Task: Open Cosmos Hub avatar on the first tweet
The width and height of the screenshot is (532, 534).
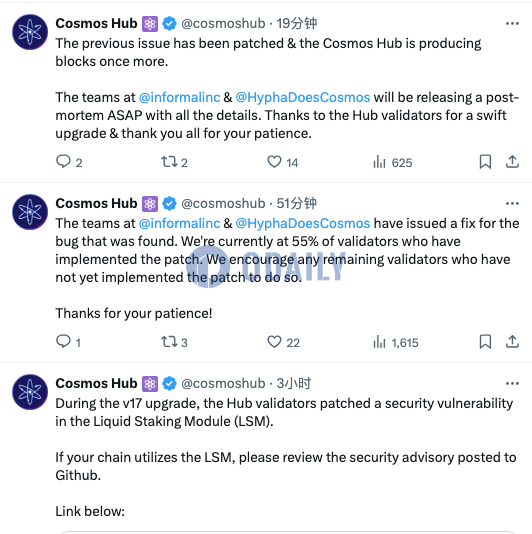Action: [x=30, y=32]
